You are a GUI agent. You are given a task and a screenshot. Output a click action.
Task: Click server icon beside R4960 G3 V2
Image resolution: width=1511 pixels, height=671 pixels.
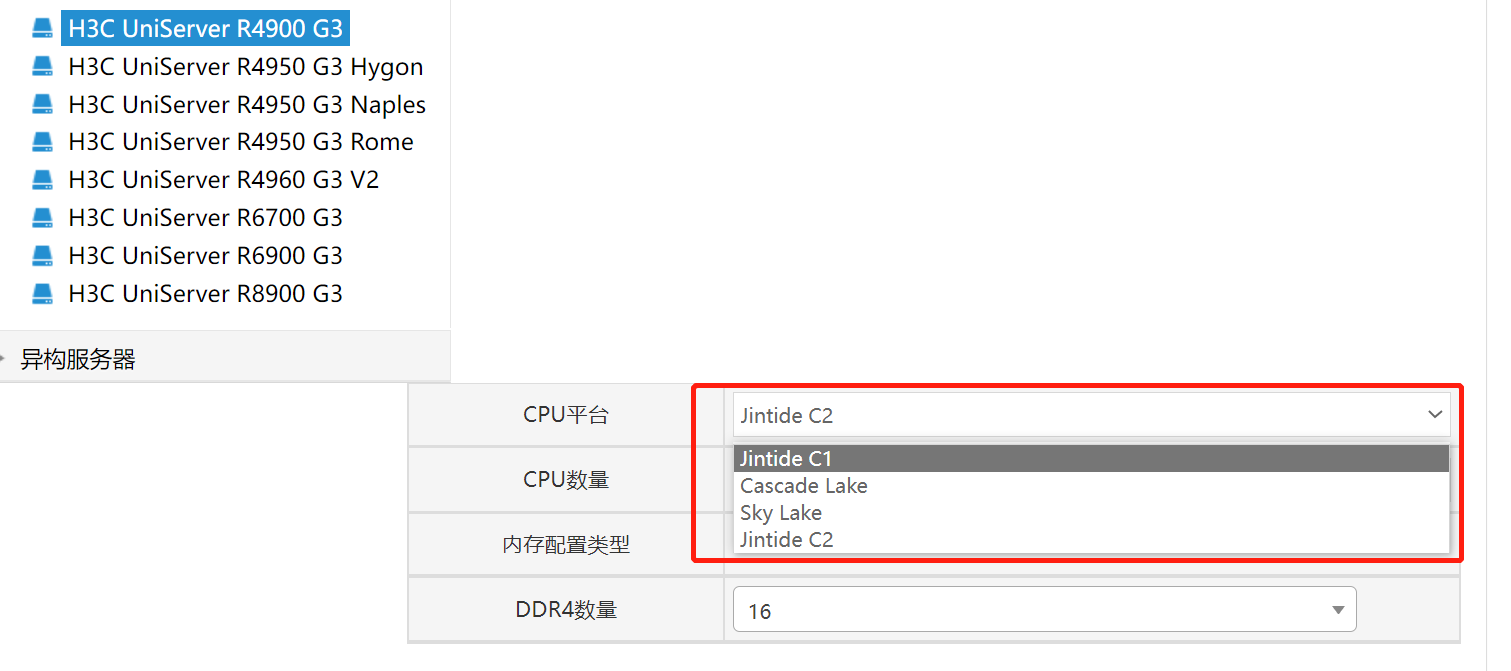42,180
